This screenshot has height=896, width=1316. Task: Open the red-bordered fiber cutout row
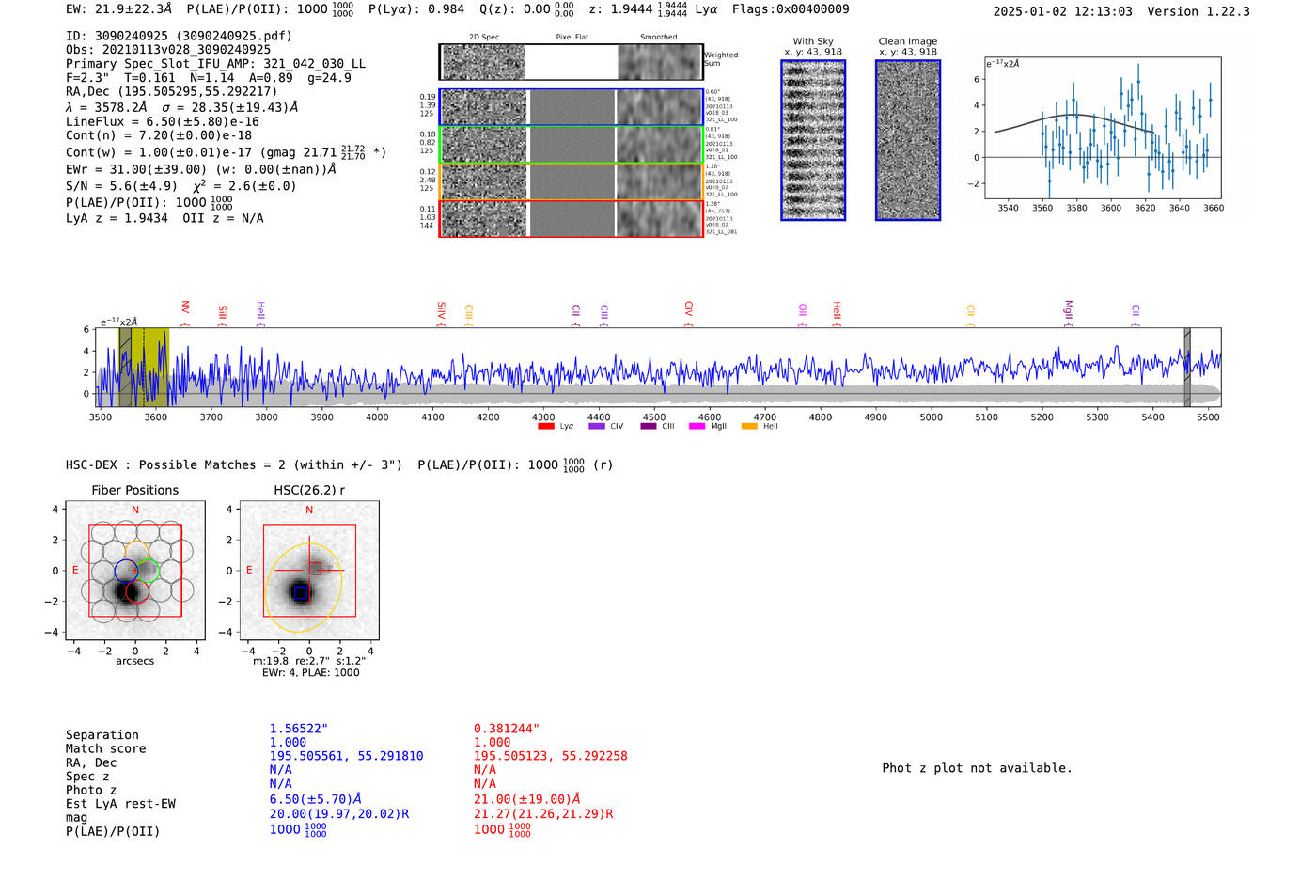571,218
